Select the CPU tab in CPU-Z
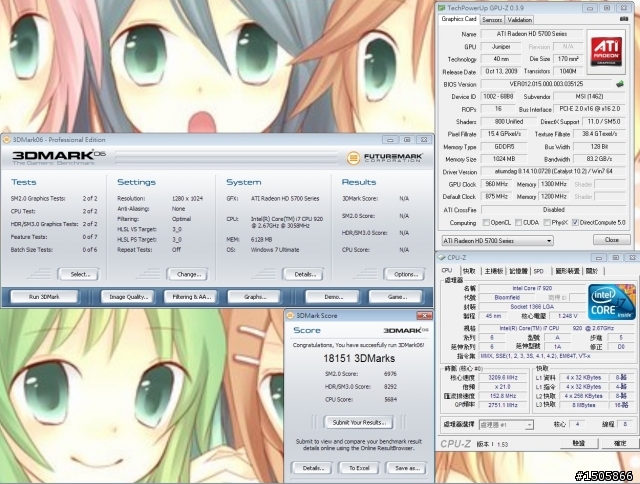Screen dimensions: 640x484 (447, 270)
